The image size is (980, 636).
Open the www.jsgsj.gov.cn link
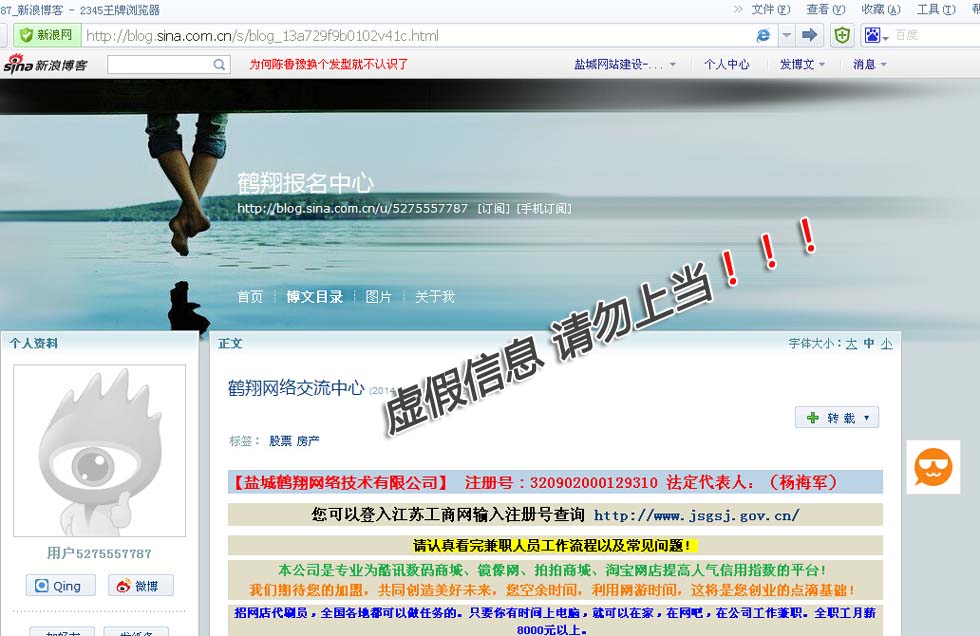696,515
